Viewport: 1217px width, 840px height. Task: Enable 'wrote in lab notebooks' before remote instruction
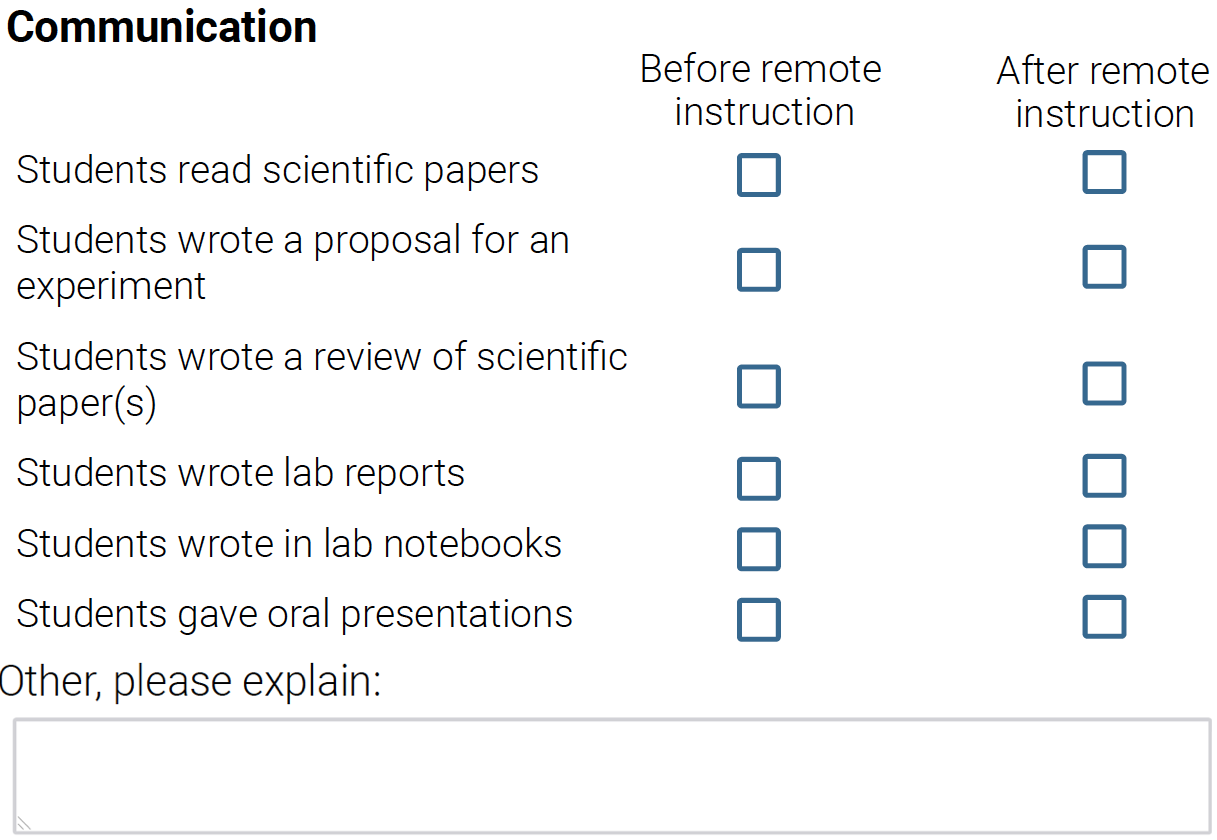point(758,549)
